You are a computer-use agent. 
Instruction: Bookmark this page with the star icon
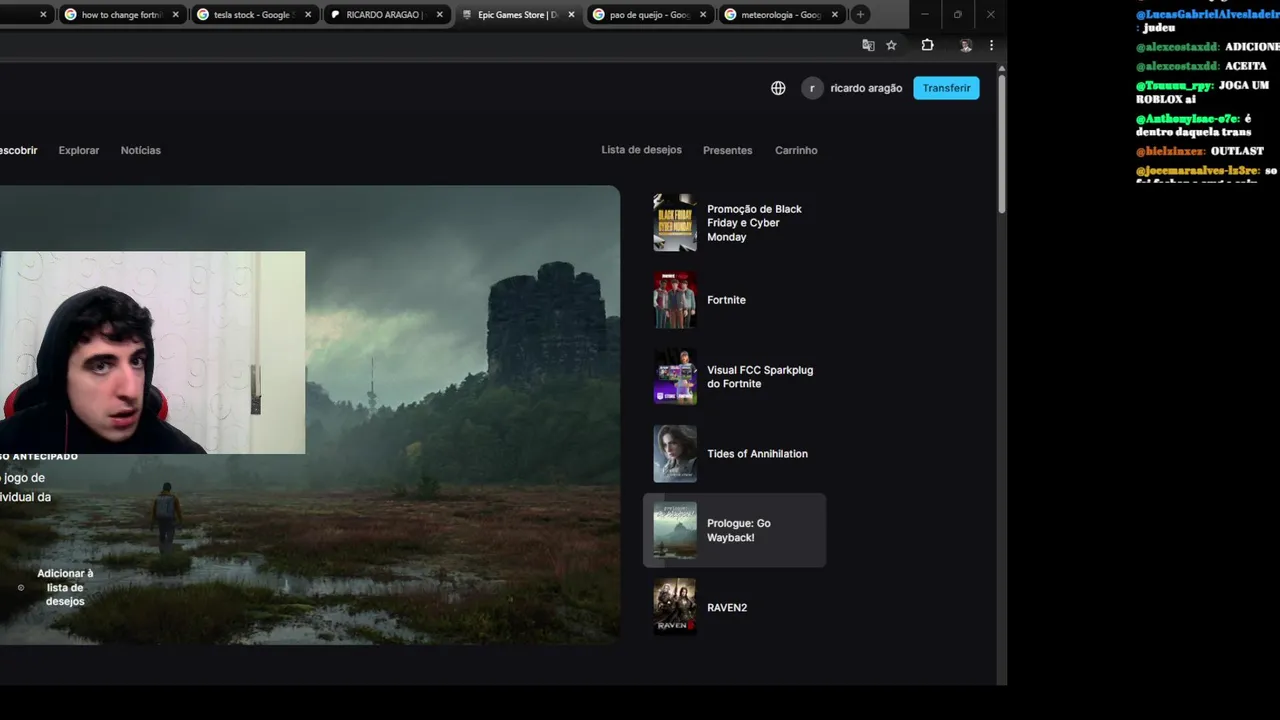point(891,45)
